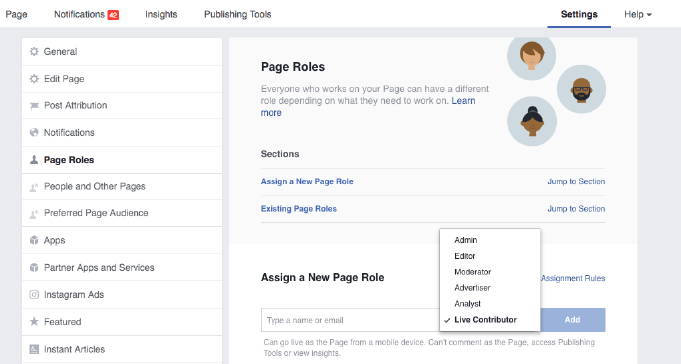Screen dimensions: 681x364
Task: Click the star icon beside Featured
Action: (x=34, y=321)
